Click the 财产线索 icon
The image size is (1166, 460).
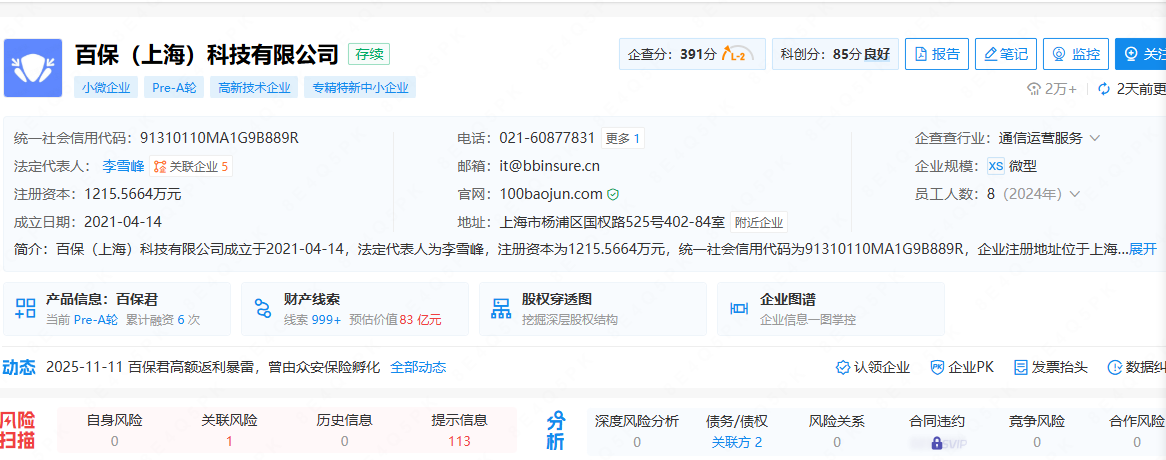pos(263,308)
